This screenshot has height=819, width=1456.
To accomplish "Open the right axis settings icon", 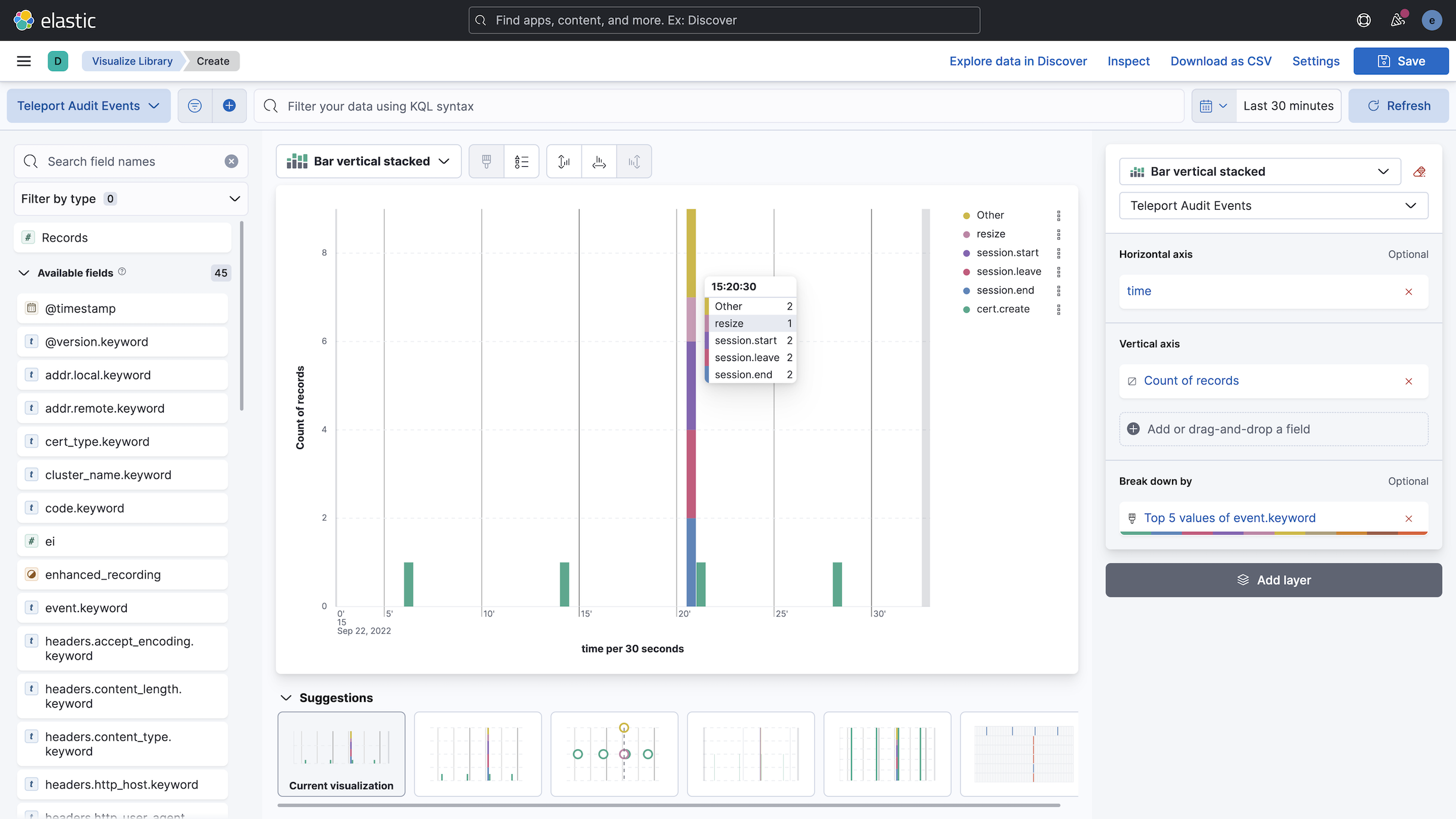I will pos(634,161).
